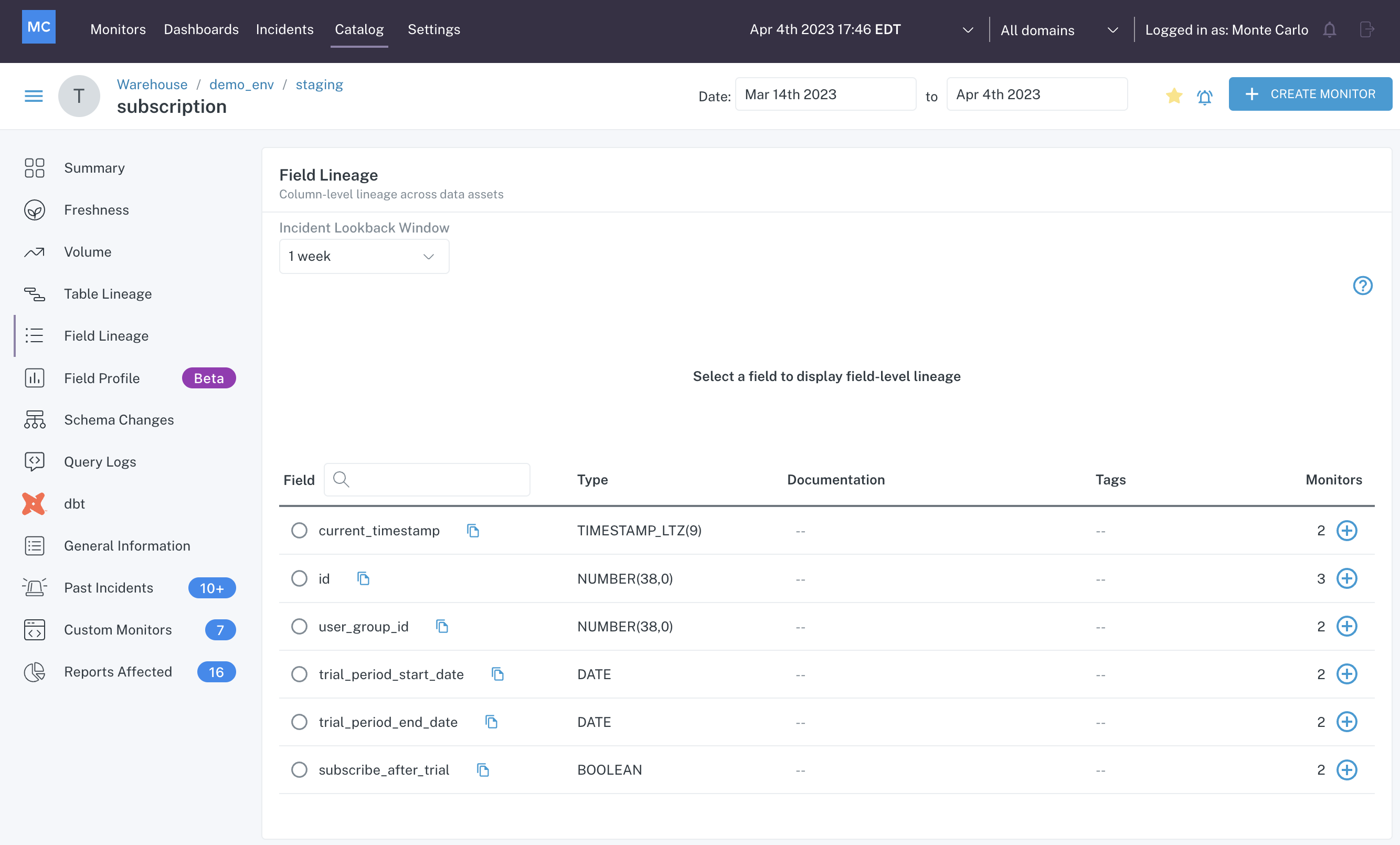Click the Monitors column header
Screen dimensions: 1400x845
[1333, 480]
